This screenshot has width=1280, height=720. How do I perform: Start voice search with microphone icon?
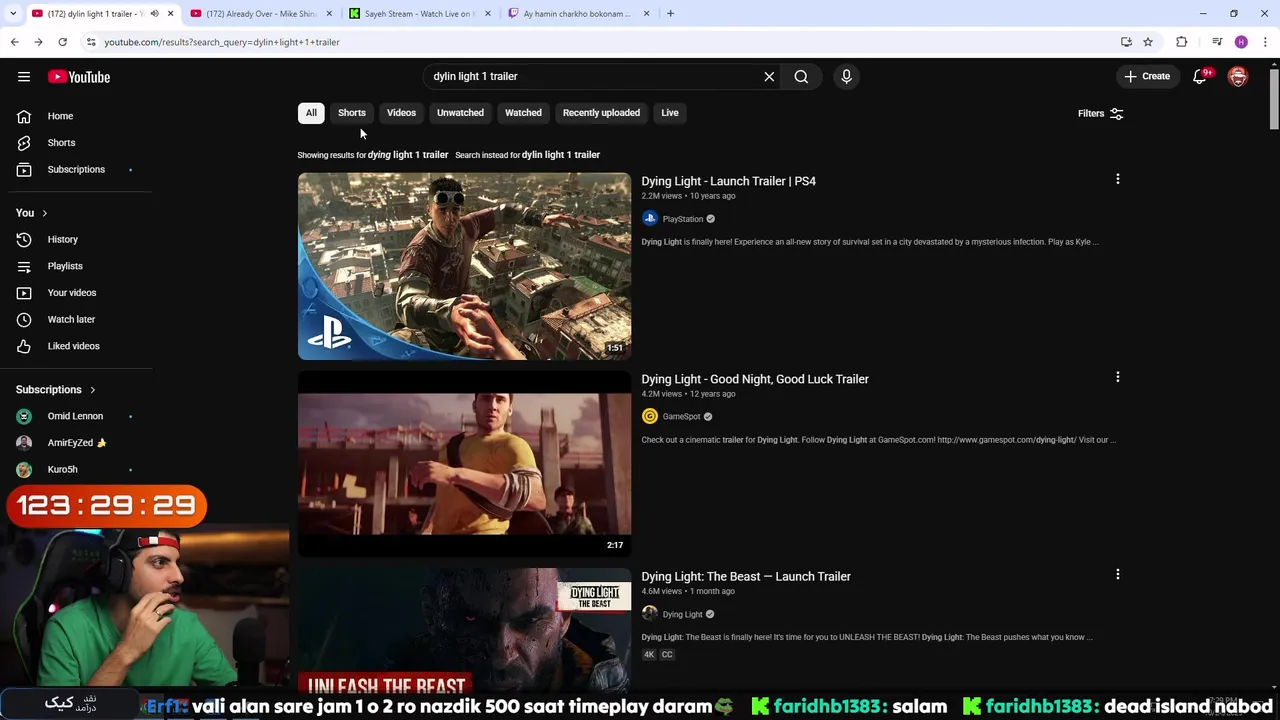(846, 76)
